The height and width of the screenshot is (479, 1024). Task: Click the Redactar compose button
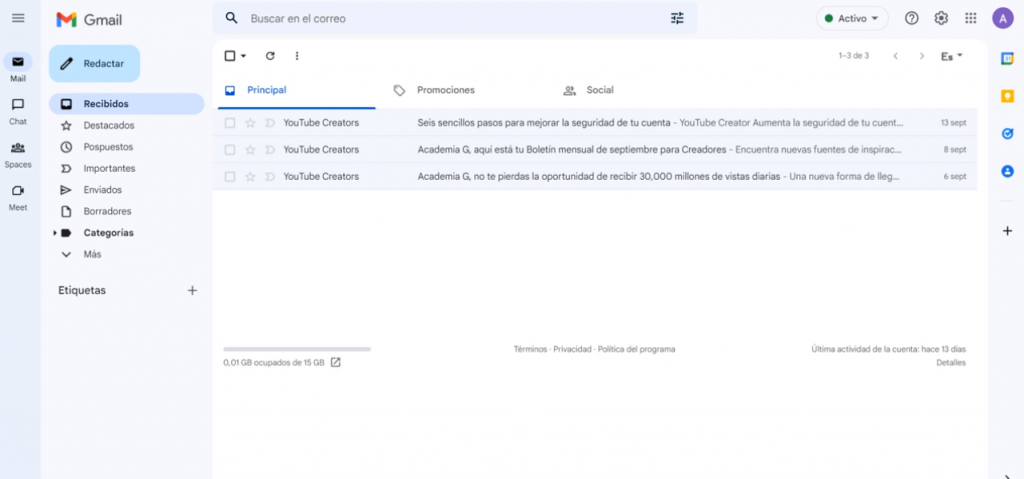pos(94,63)
